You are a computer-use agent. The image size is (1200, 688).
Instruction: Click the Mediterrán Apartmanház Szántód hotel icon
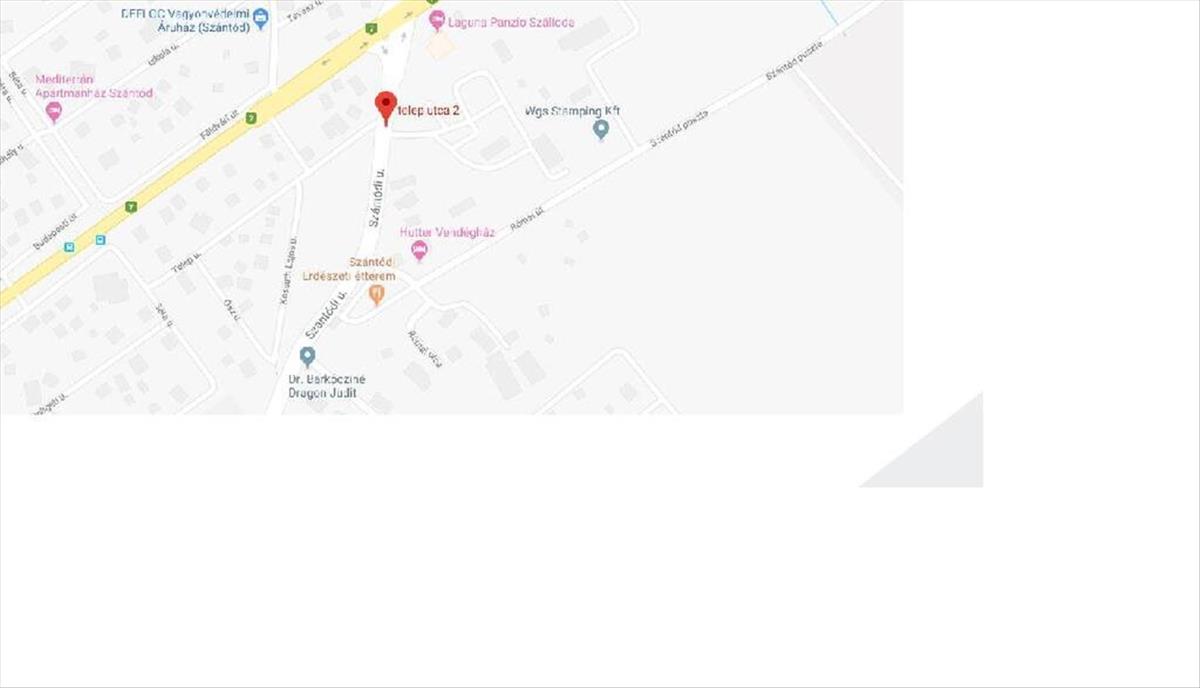tap(53, 112)
